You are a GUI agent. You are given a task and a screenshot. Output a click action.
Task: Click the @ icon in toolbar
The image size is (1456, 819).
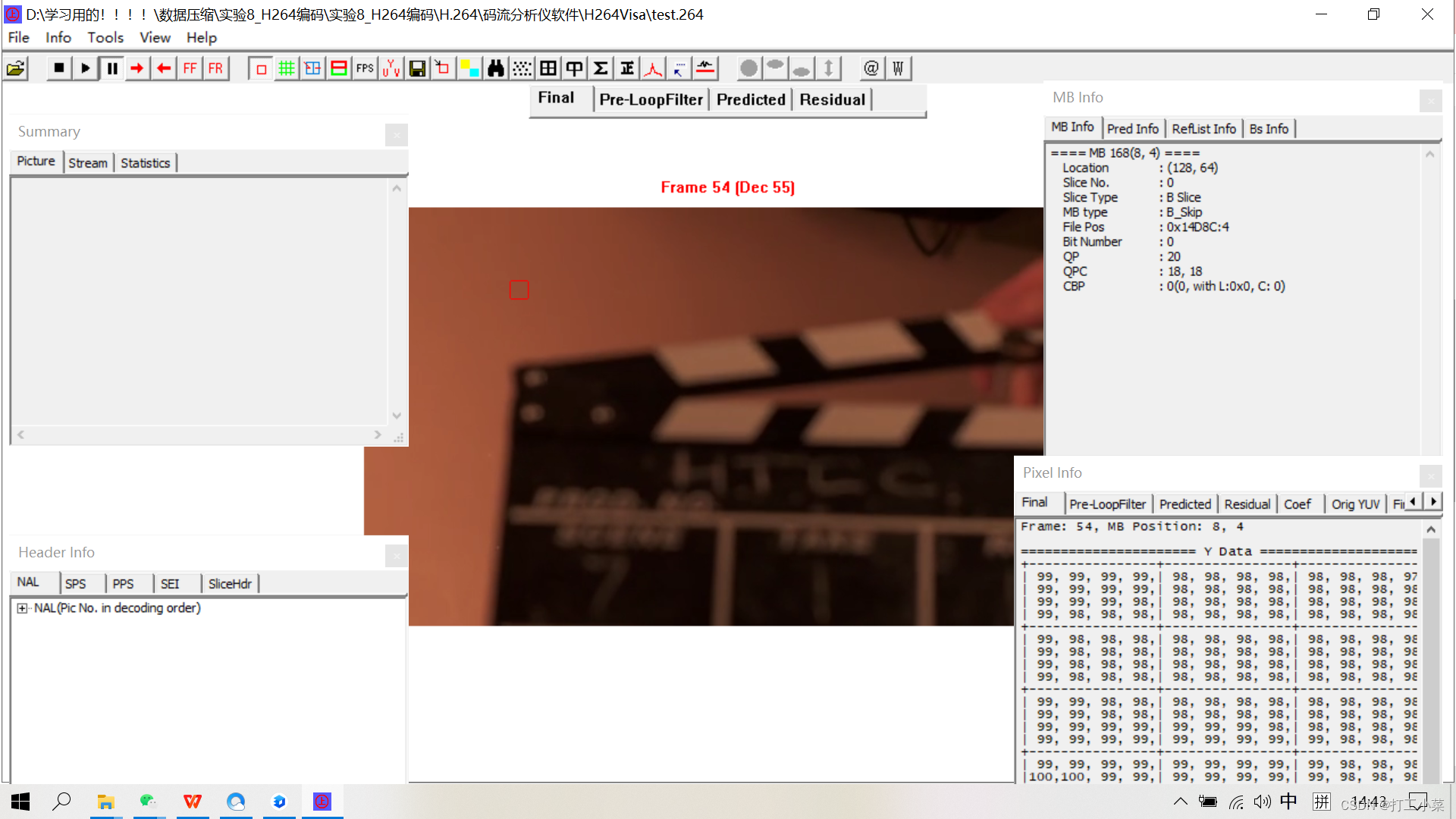(871, 69)
